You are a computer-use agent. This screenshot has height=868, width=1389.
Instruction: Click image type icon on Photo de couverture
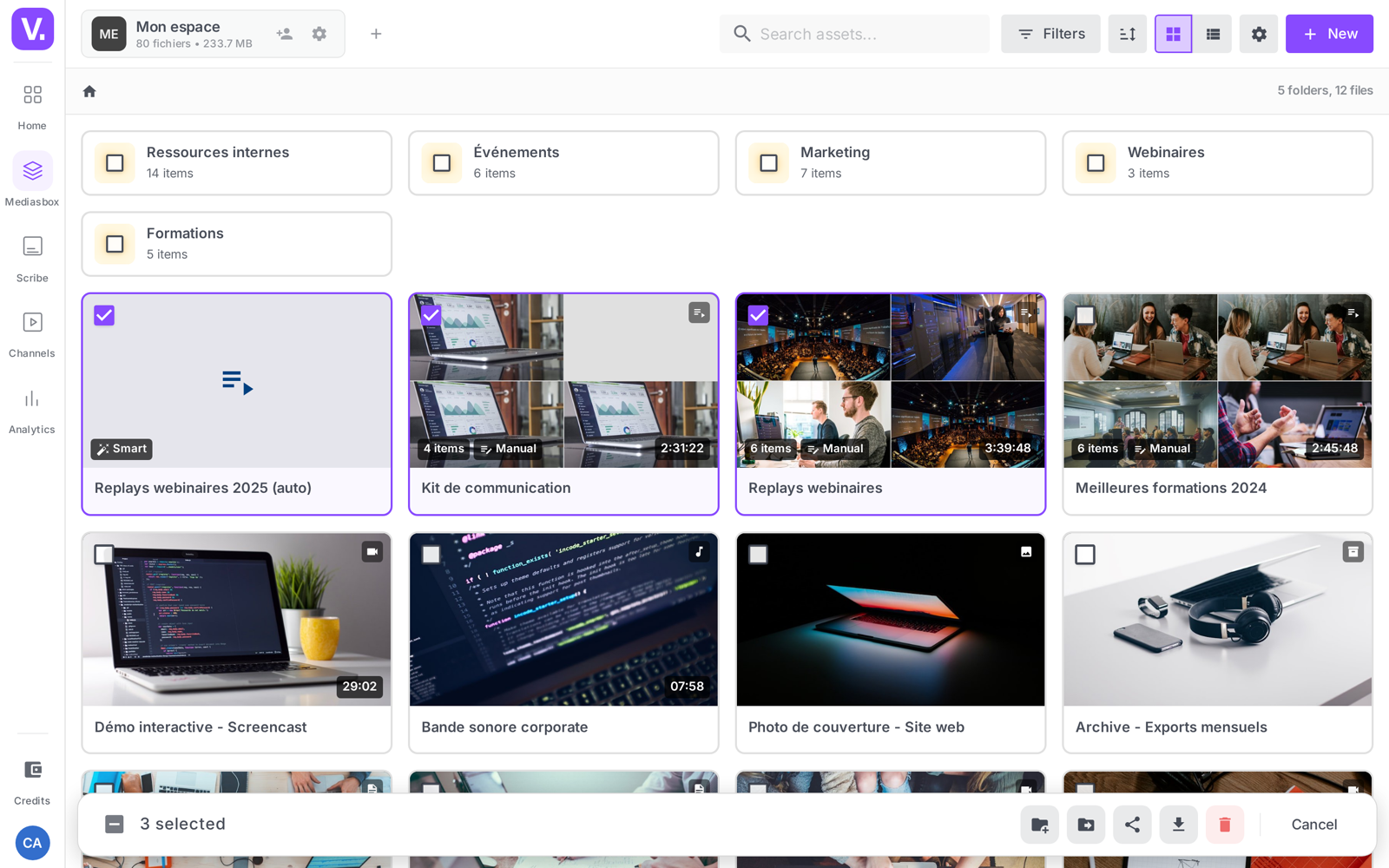[1026, 552]
